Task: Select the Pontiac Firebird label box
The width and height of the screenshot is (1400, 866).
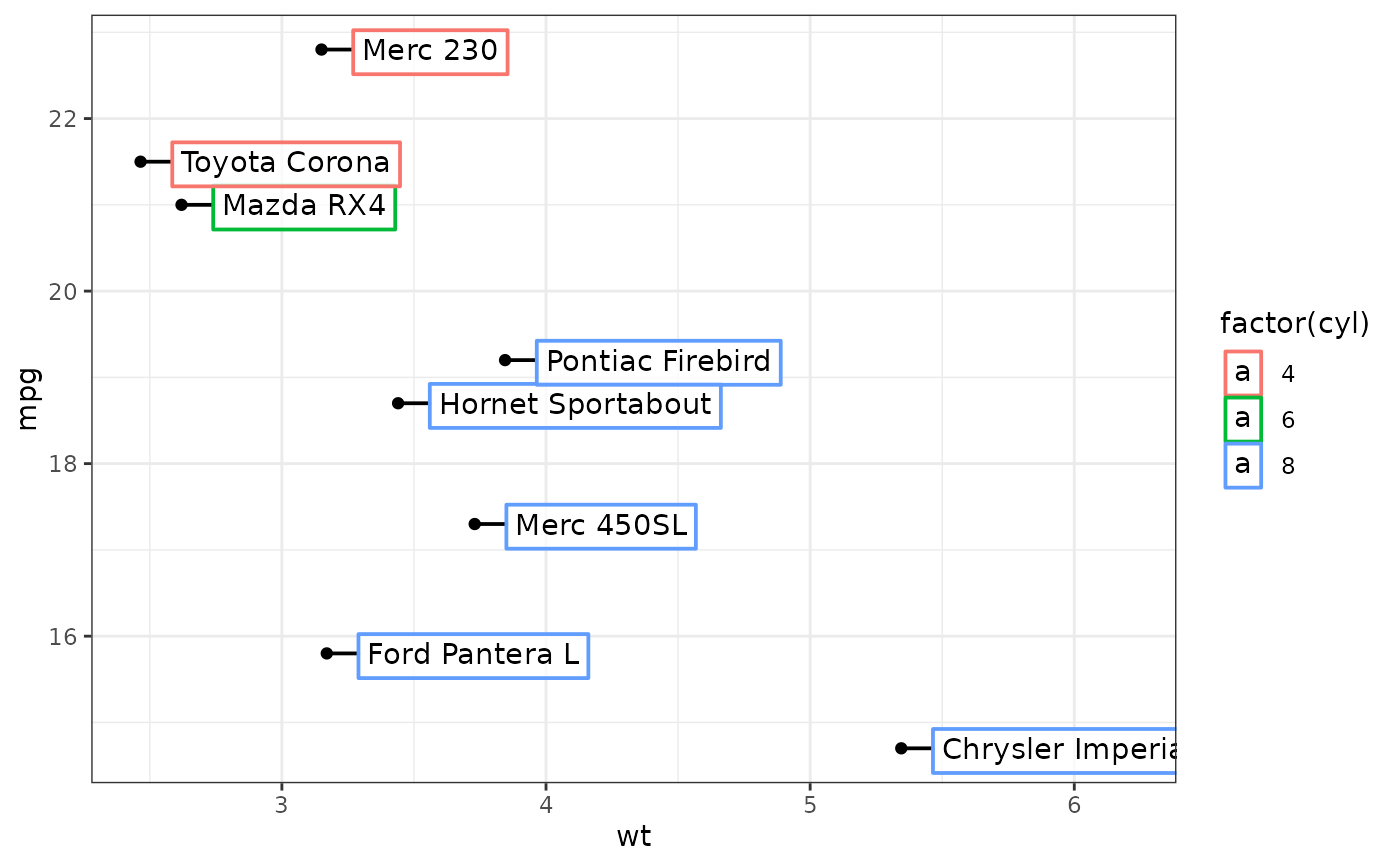Action: pyautogui.click(x=658, y=361)
